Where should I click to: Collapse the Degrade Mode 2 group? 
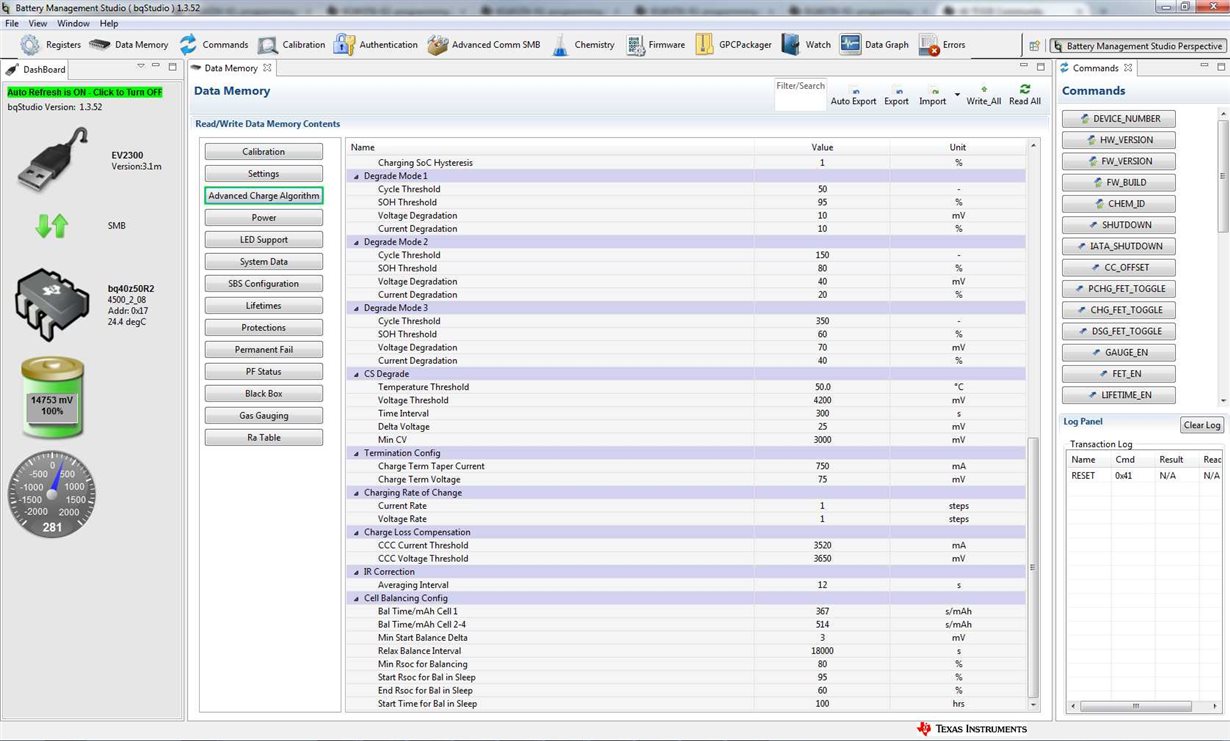(356, 242)
